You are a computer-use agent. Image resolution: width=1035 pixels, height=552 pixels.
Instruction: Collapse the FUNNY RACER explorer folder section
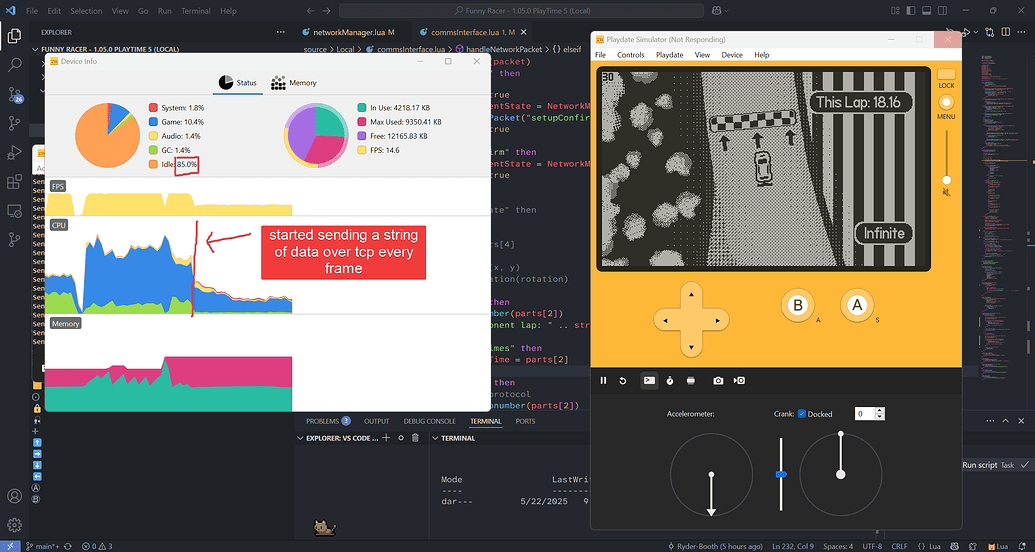36,49
